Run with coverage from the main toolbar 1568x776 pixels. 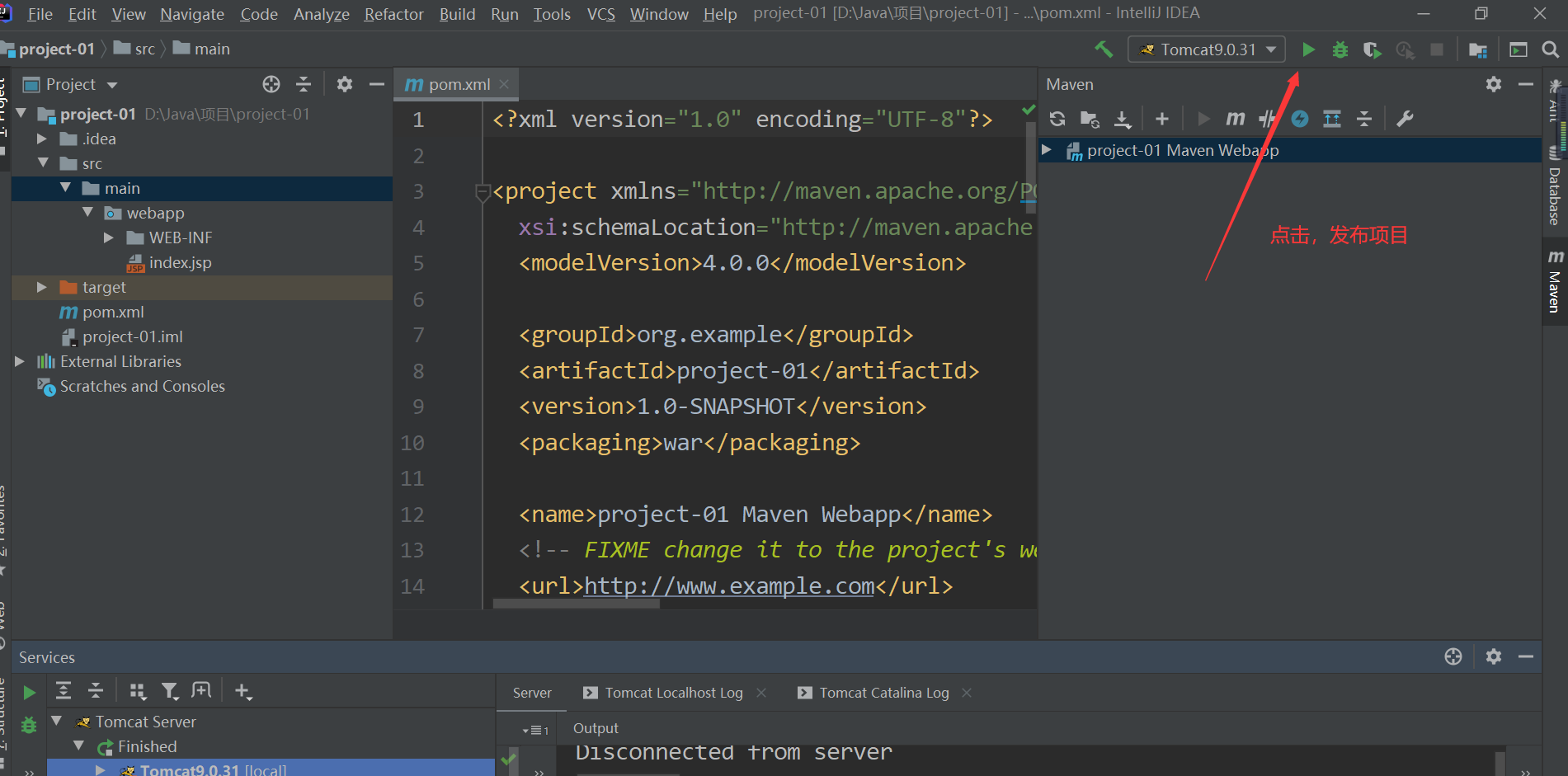(1373, 50)
